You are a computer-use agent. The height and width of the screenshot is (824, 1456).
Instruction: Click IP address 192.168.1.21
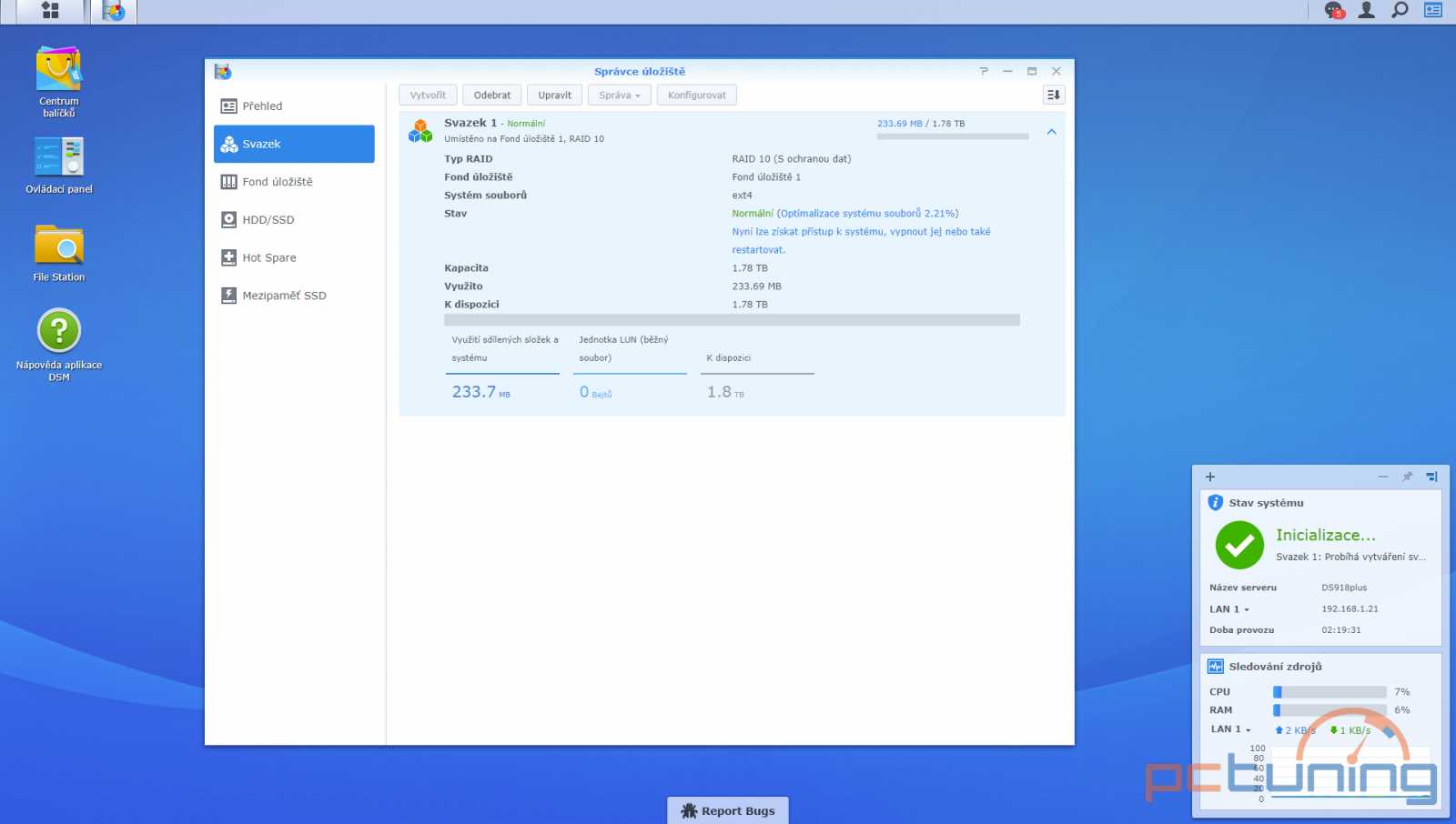pos(1350,609)
